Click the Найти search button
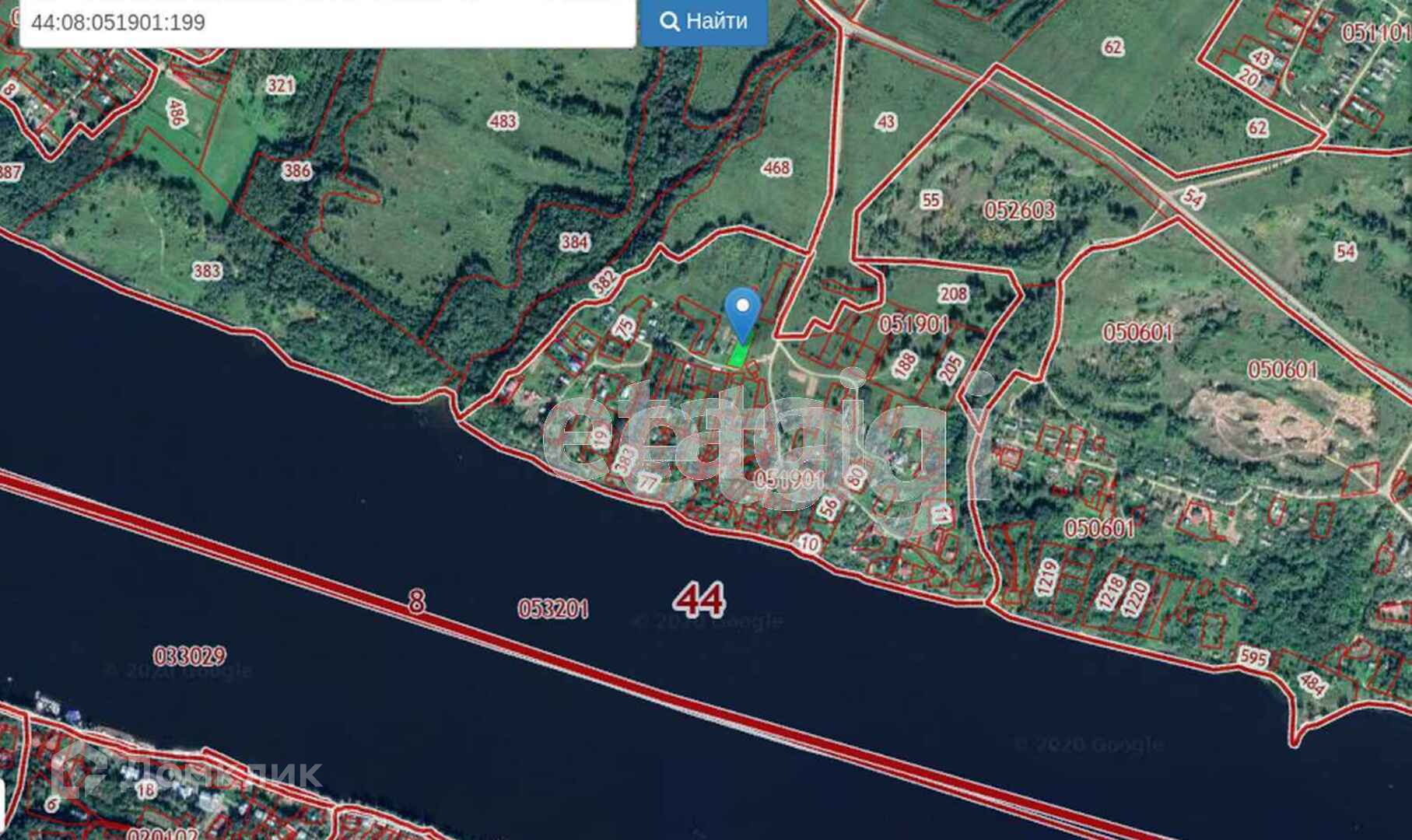 (704, 22)
